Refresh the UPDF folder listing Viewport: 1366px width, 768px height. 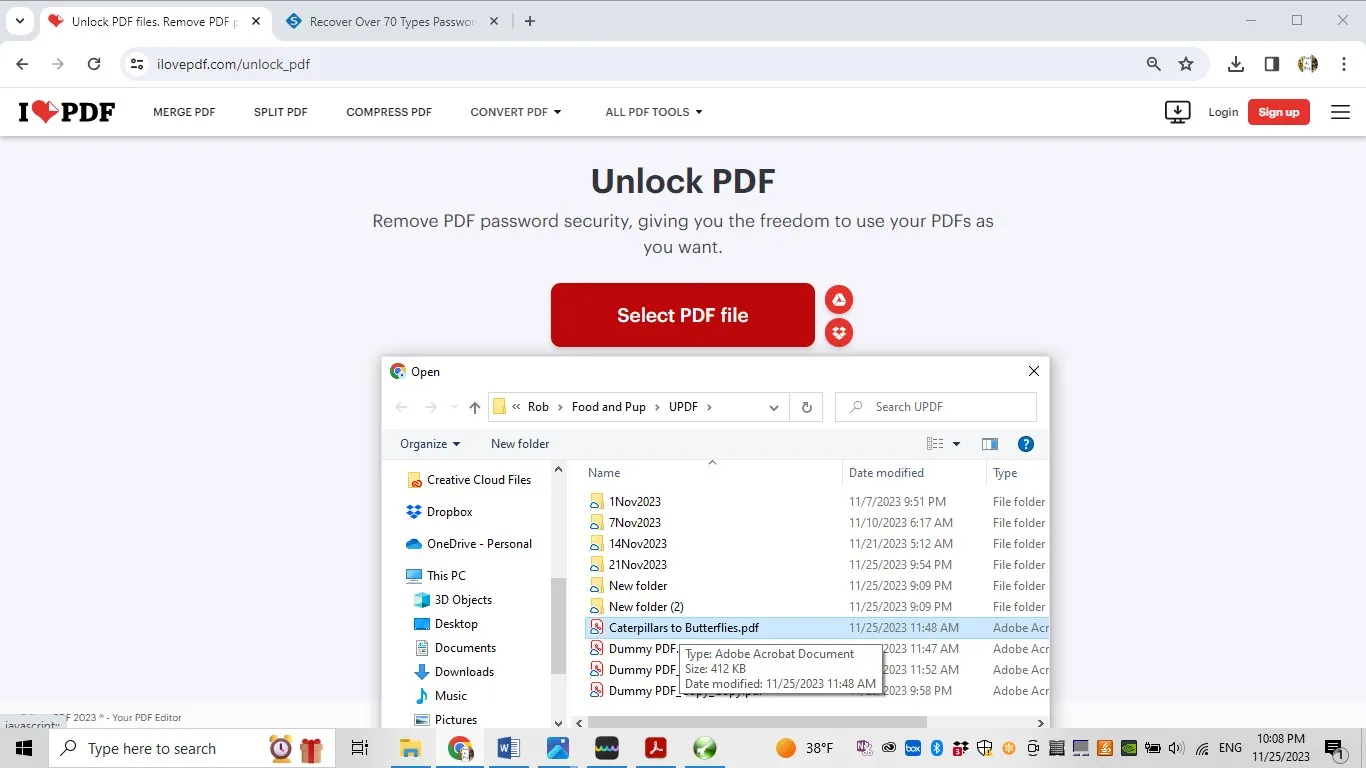(x=806, y=407)
